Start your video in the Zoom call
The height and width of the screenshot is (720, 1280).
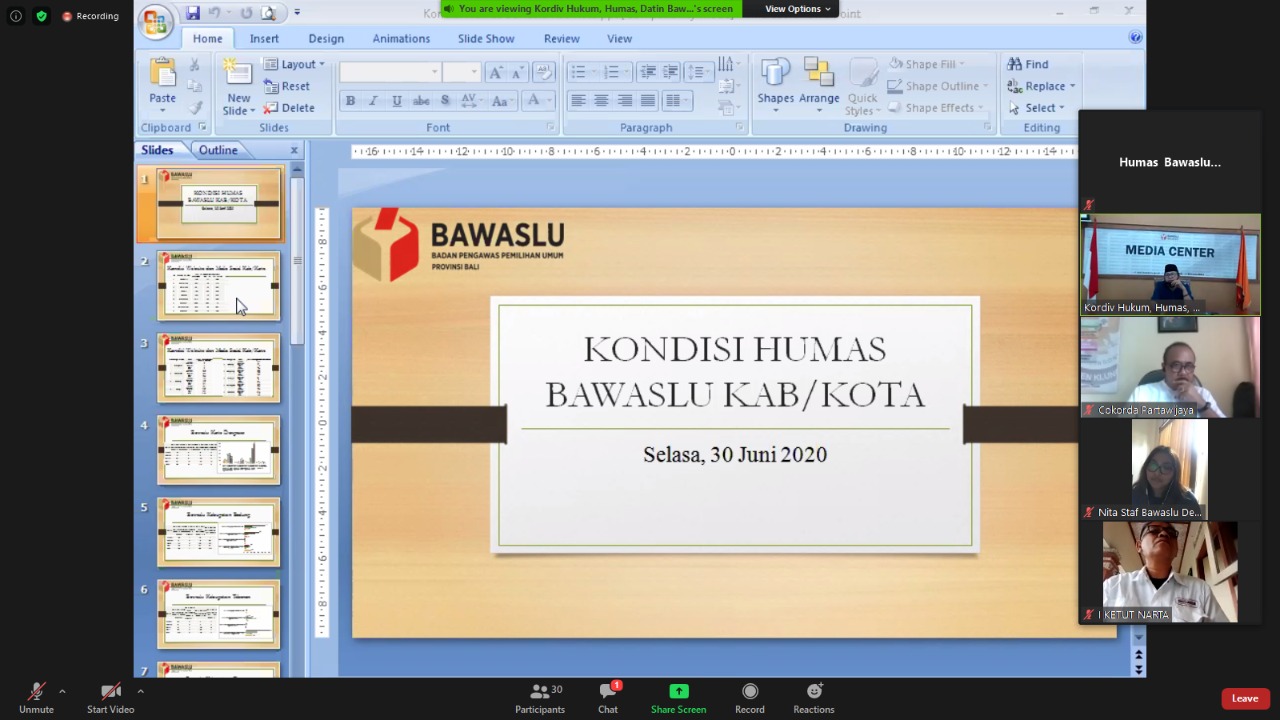(110, 697)
